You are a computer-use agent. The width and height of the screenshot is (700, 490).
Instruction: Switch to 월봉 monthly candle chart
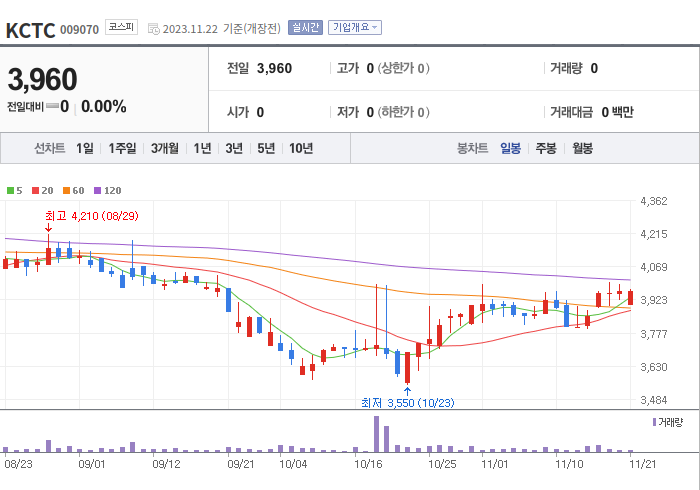point(583,148)
